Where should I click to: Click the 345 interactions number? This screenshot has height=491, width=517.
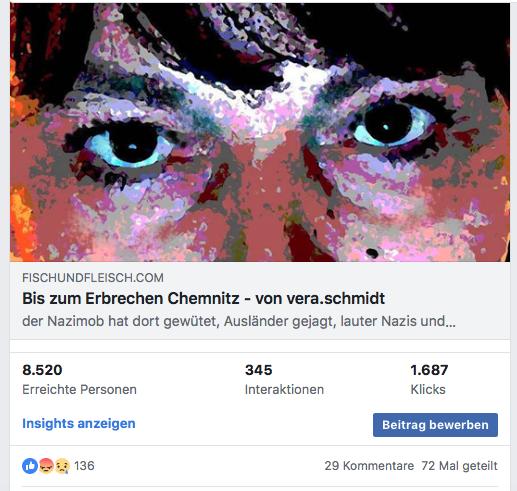[258, 370]
